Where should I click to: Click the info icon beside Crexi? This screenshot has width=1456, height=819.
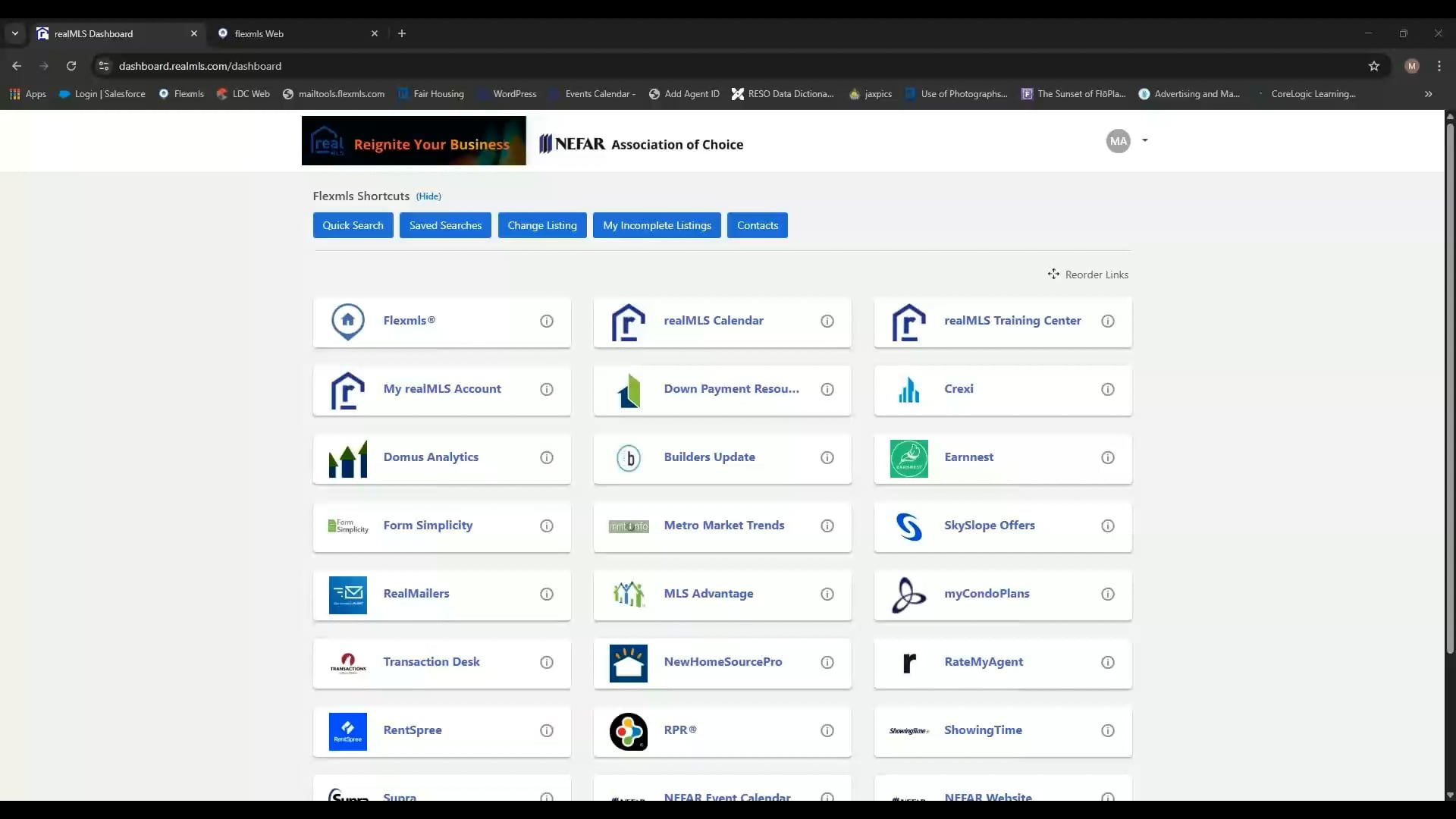pyautogui.click(x=1108, y=389)
